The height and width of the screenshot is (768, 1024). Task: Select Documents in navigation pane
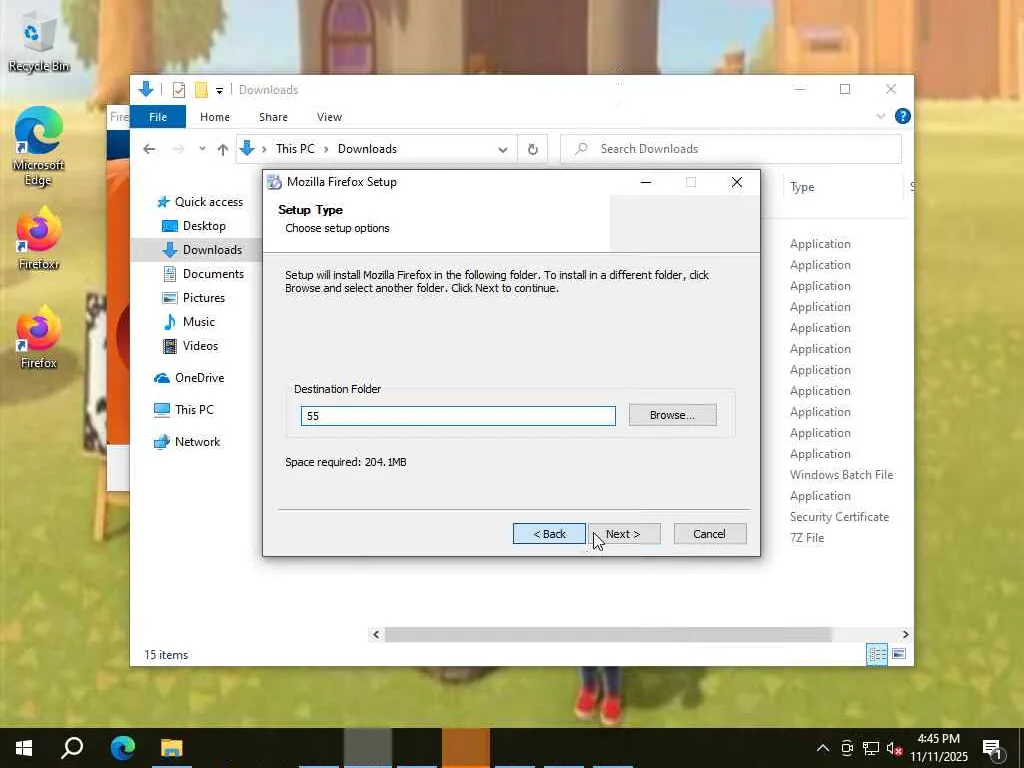[203, 274]
